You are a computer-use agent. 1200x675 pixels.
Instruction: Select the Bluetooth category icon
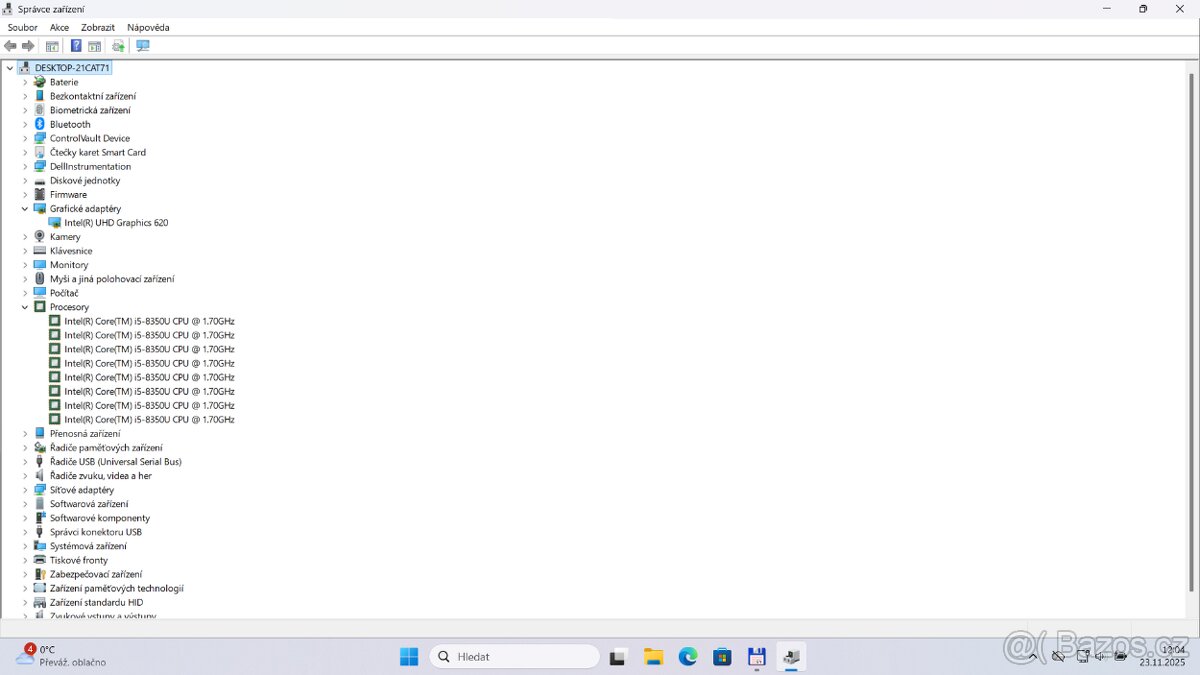coord(40,124)
